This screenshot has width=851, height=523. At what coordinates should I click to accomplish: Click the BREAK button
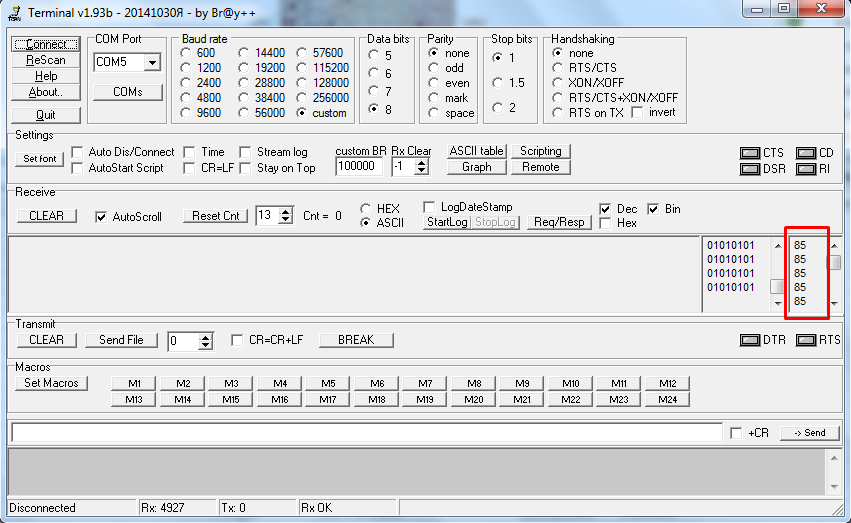356,340
